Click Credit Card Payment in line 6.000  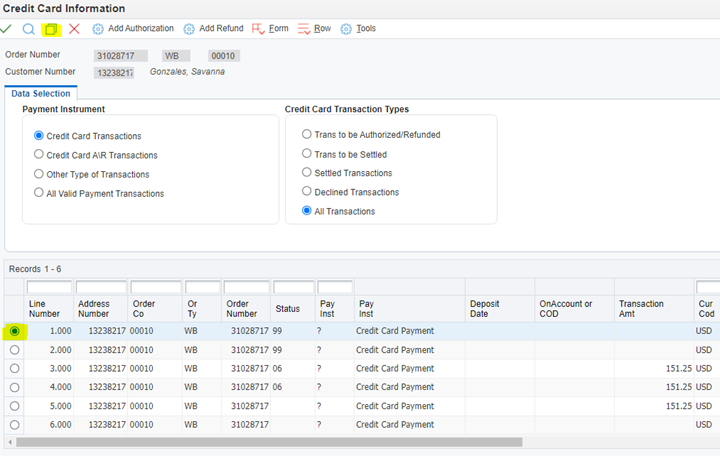(x=395, y=425)
